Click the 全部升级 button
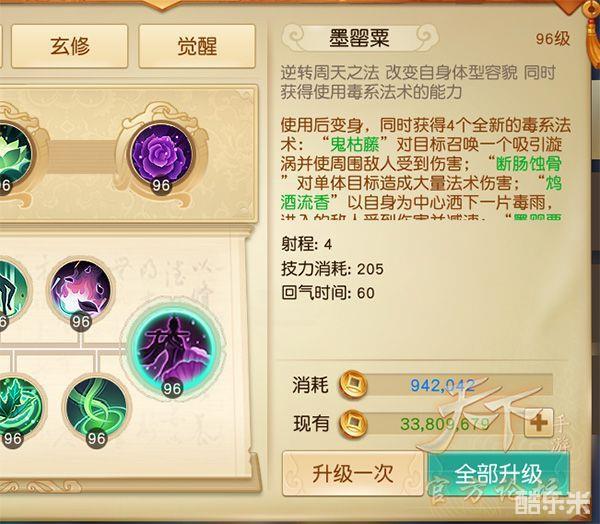This screenshot has width=600, height=524. [498, 473]
